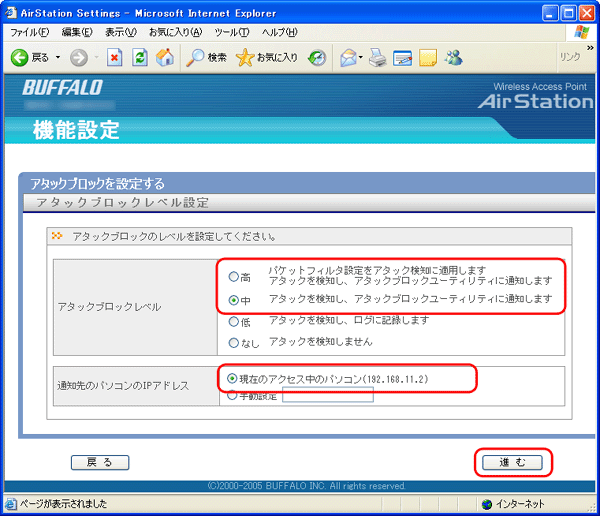Select the 低 attack block level
Viewport: 600px width, 516px height.
[234, 322]
